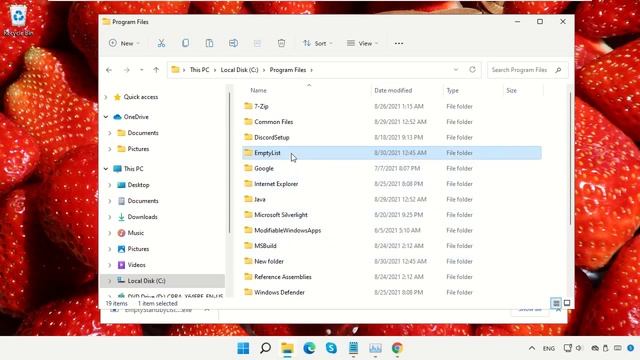Image resolution: width=640 pixels, height=360 pixels.
Task: Go back with the left arrow
Action: click(x=109, y=70)
